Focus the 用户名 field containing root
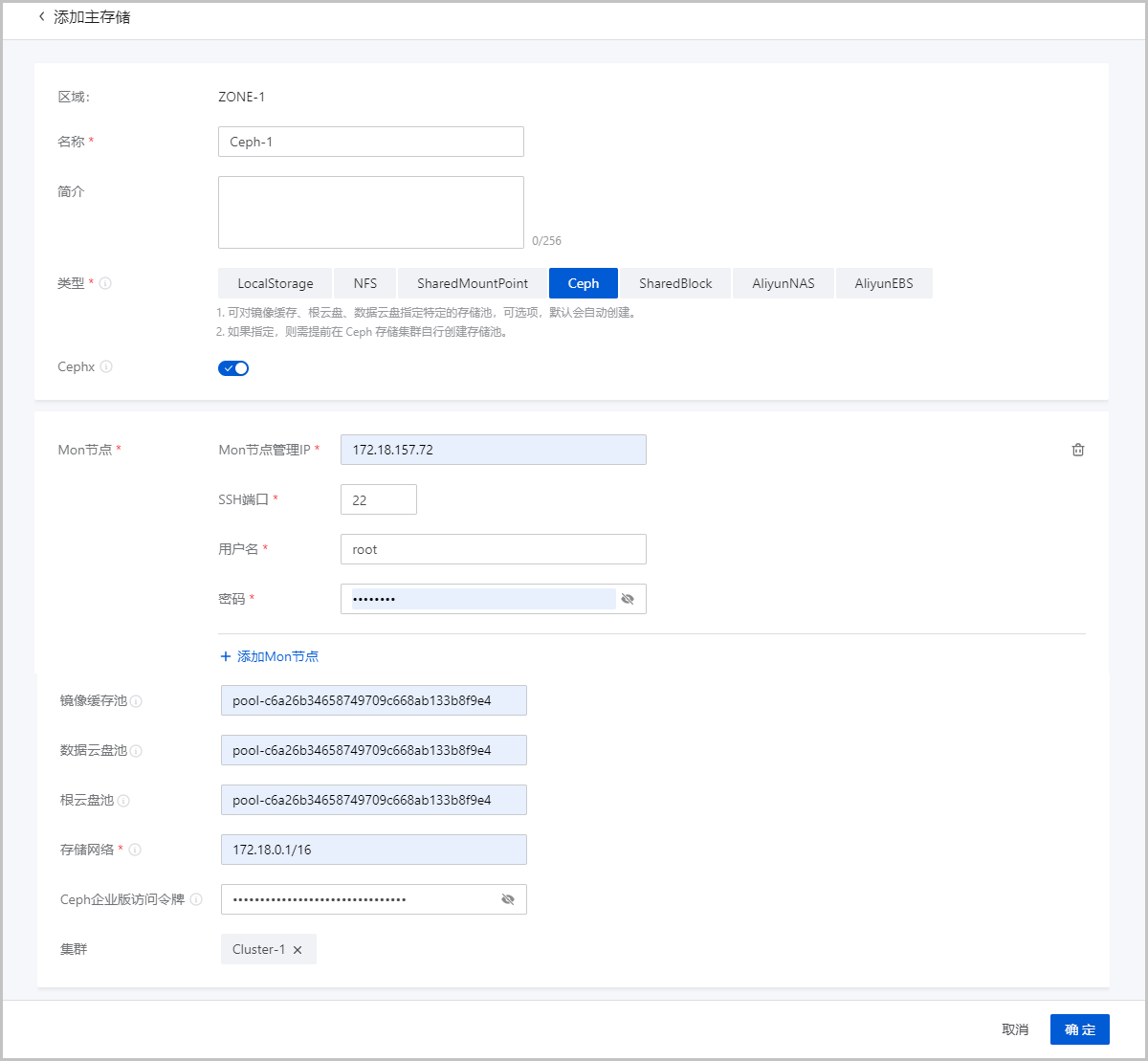 [494, 549]
